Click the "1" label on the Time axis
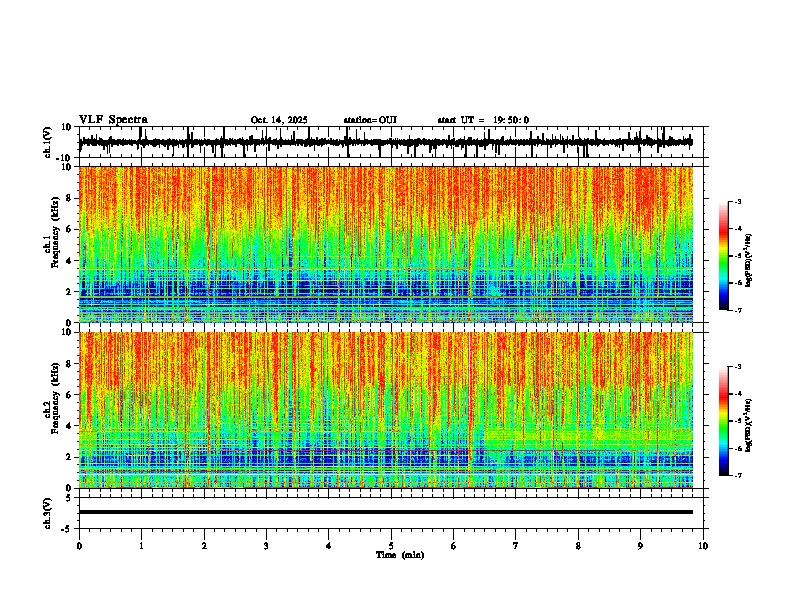Screen dimensions: 792x612 click(x=141, y=546)
